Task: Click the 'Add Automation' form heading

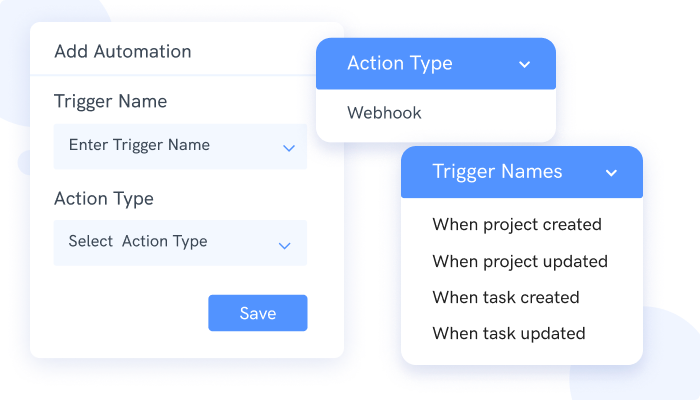Action: 122,51
